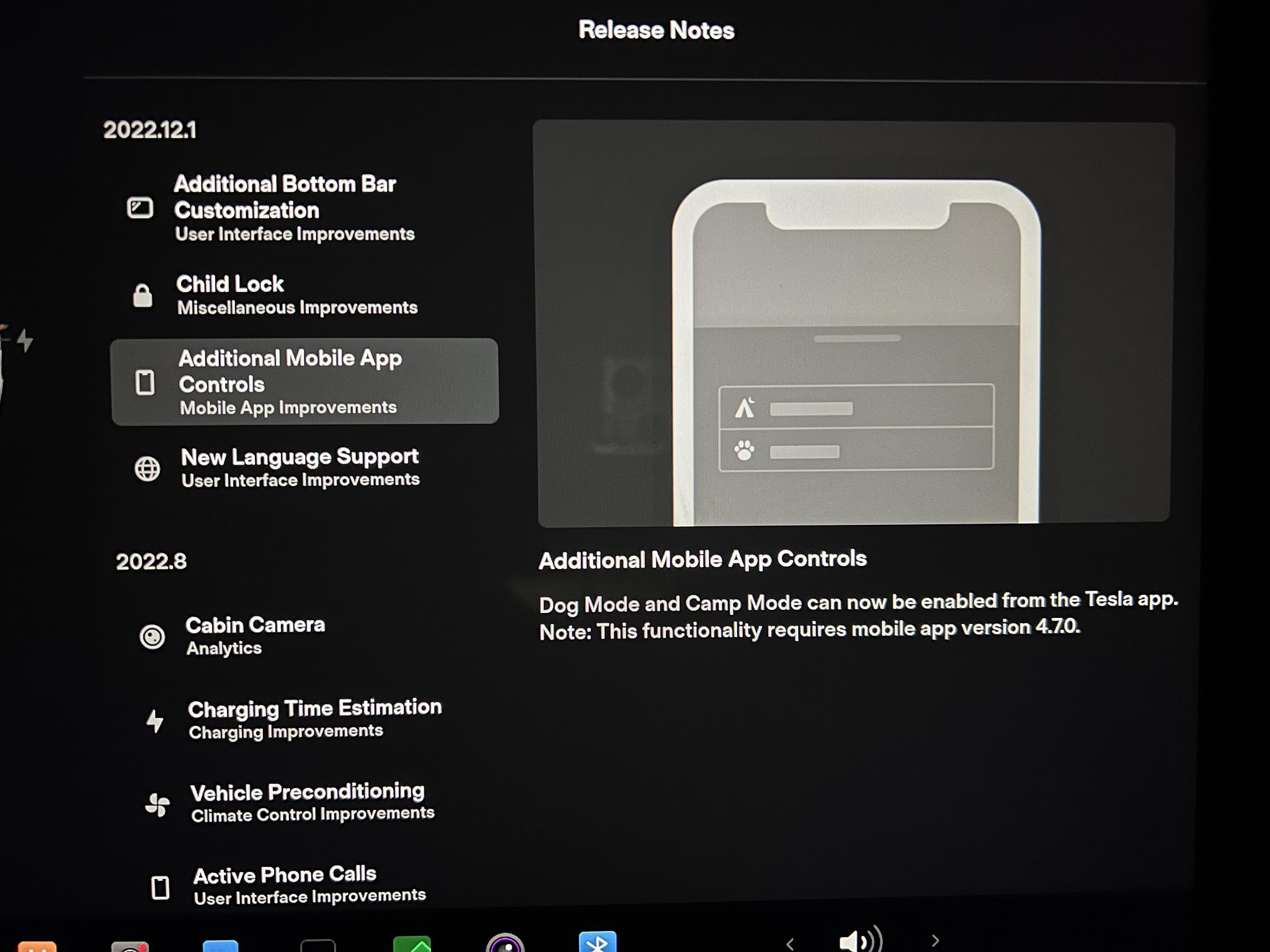Click the Child Lock padlock icon
This screenshot has width=1270, height=952.
point(144,296)
